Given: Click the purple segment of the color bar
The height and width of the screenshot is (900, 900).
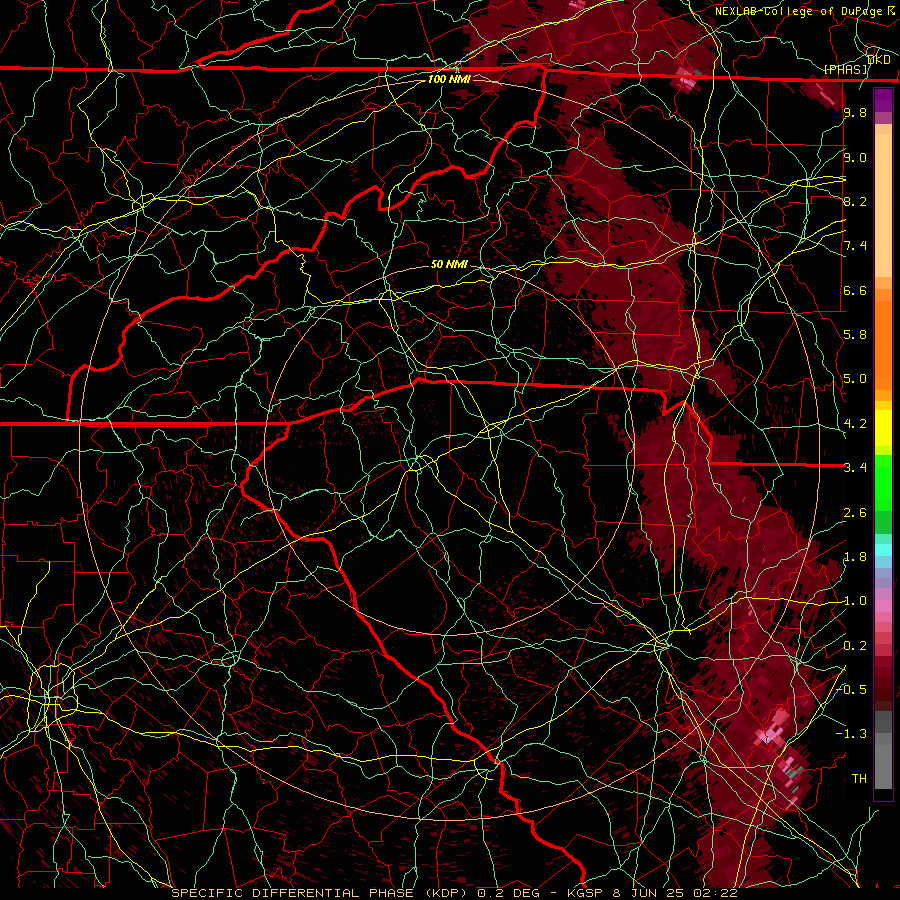Looking at the screenshot, I should (x=883, y=100).
